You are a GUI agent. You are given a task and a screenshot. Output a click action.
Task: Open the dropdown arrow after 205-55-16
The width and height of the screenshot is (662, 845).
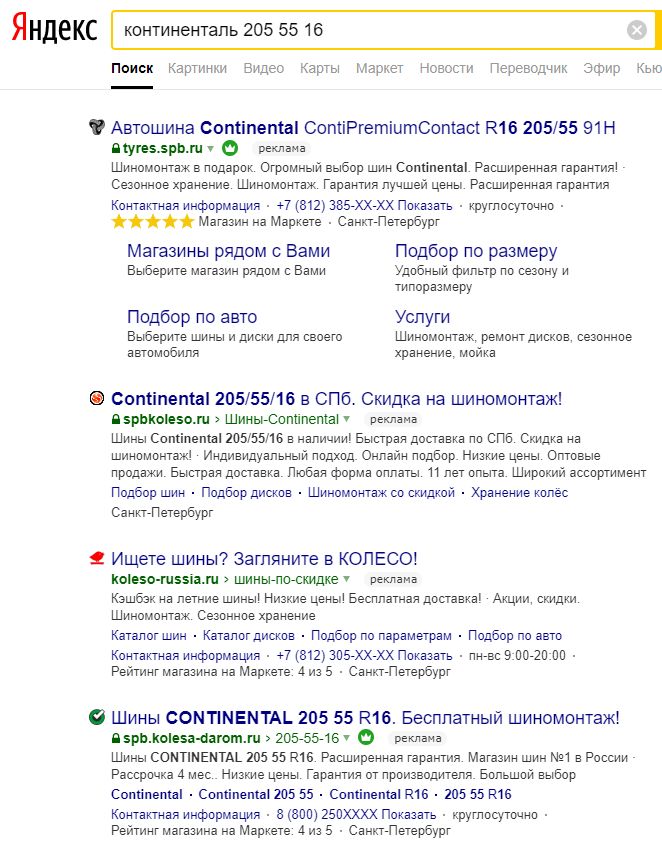pyautogui.click(x=347, y=738)
